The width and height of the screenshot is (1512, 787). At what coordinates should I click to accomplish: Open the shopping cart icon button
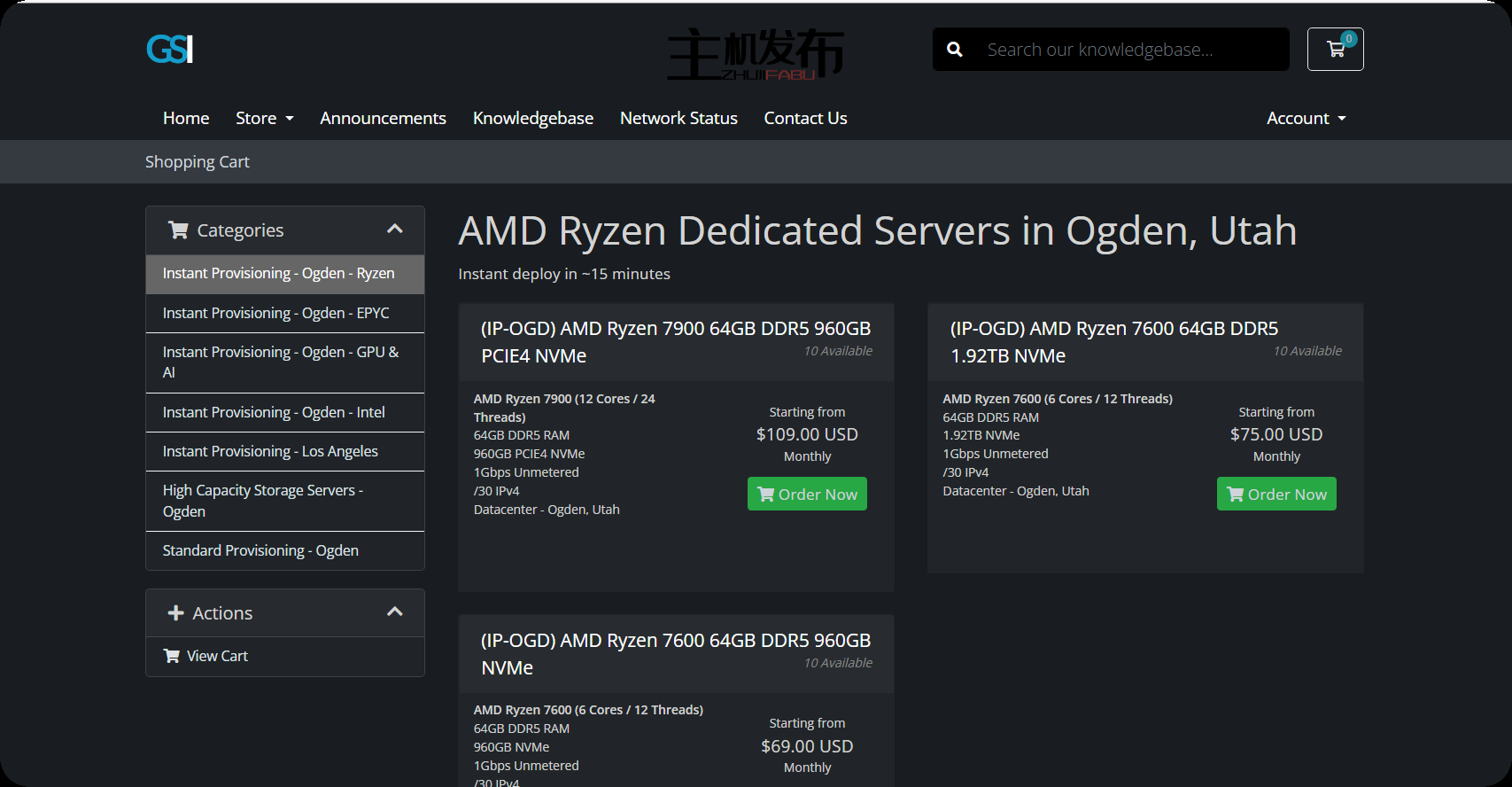[1335, 50]
